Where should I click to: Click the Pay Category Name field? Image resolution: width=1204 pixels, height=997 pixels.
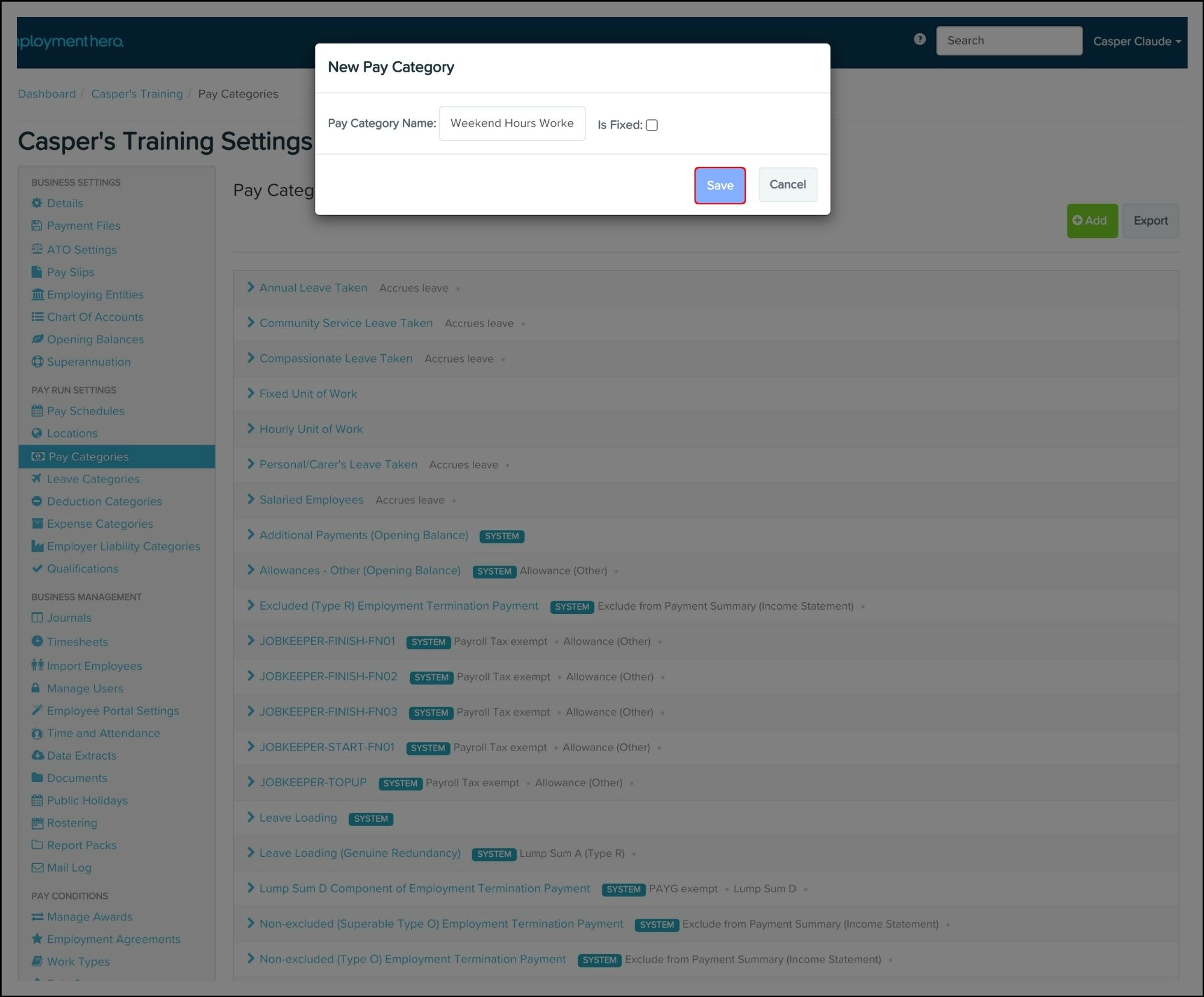pyautogui.click(x=511, y=123)
